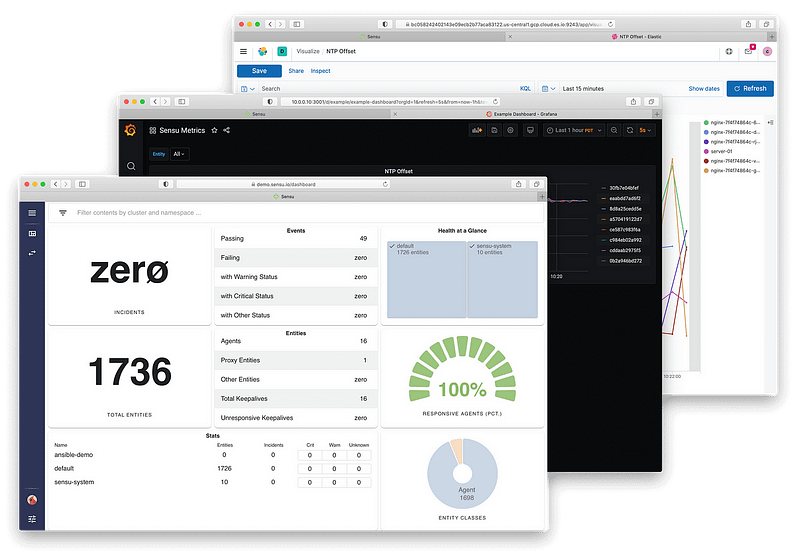Zoom out time range in Grafana

coord(614,131)
